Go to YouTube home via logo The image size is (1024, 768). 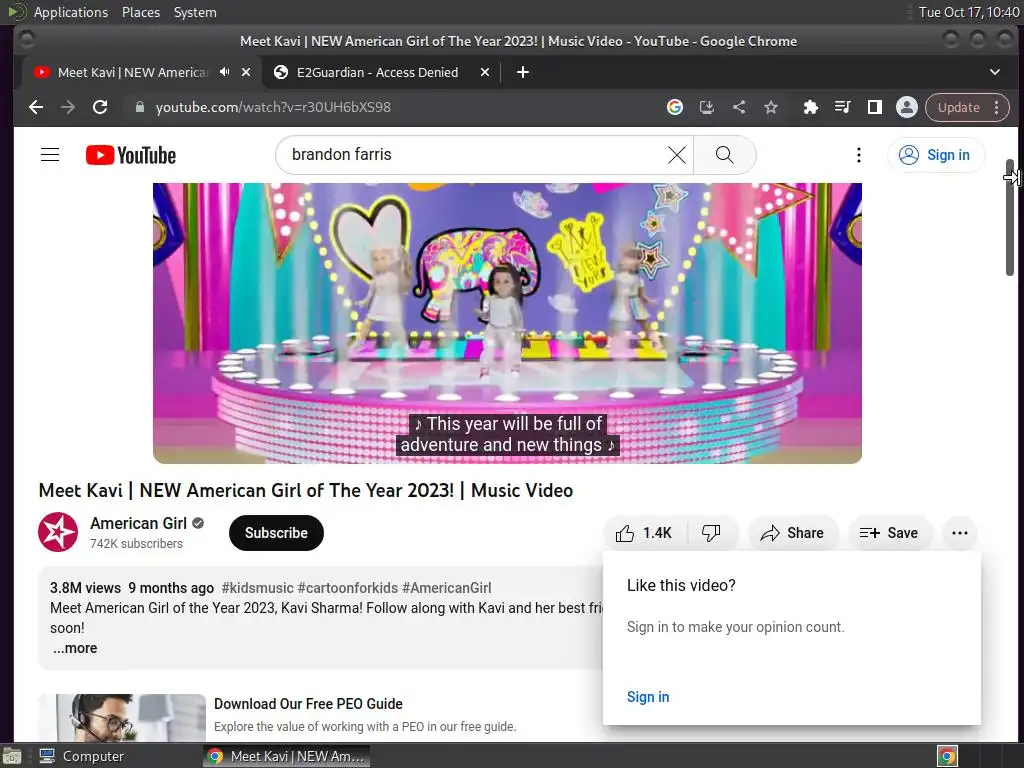pyautogui.click(x=131, y=155)
